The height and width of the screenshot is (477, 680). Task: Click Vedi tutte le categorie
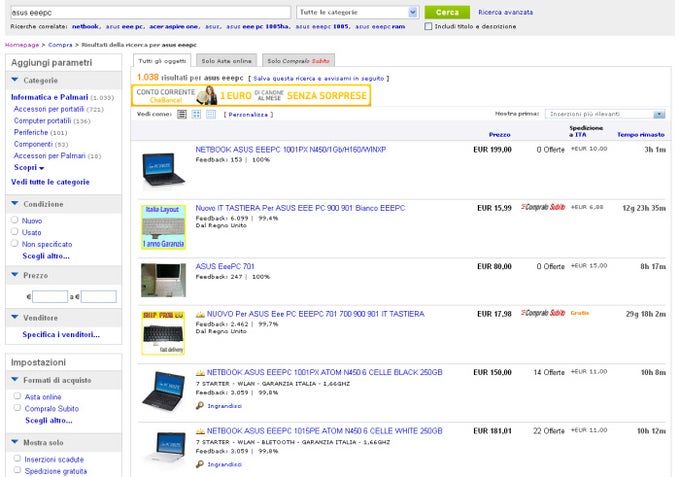(x=50, y=182)
